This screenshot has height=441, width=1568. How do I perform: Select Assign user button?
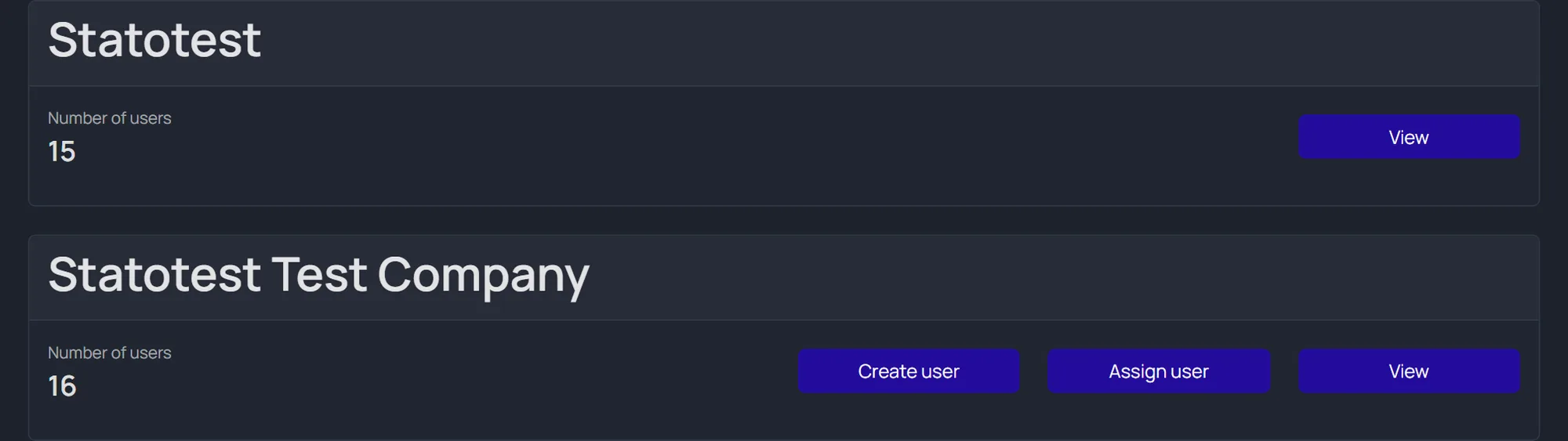tap(1159, 371)
